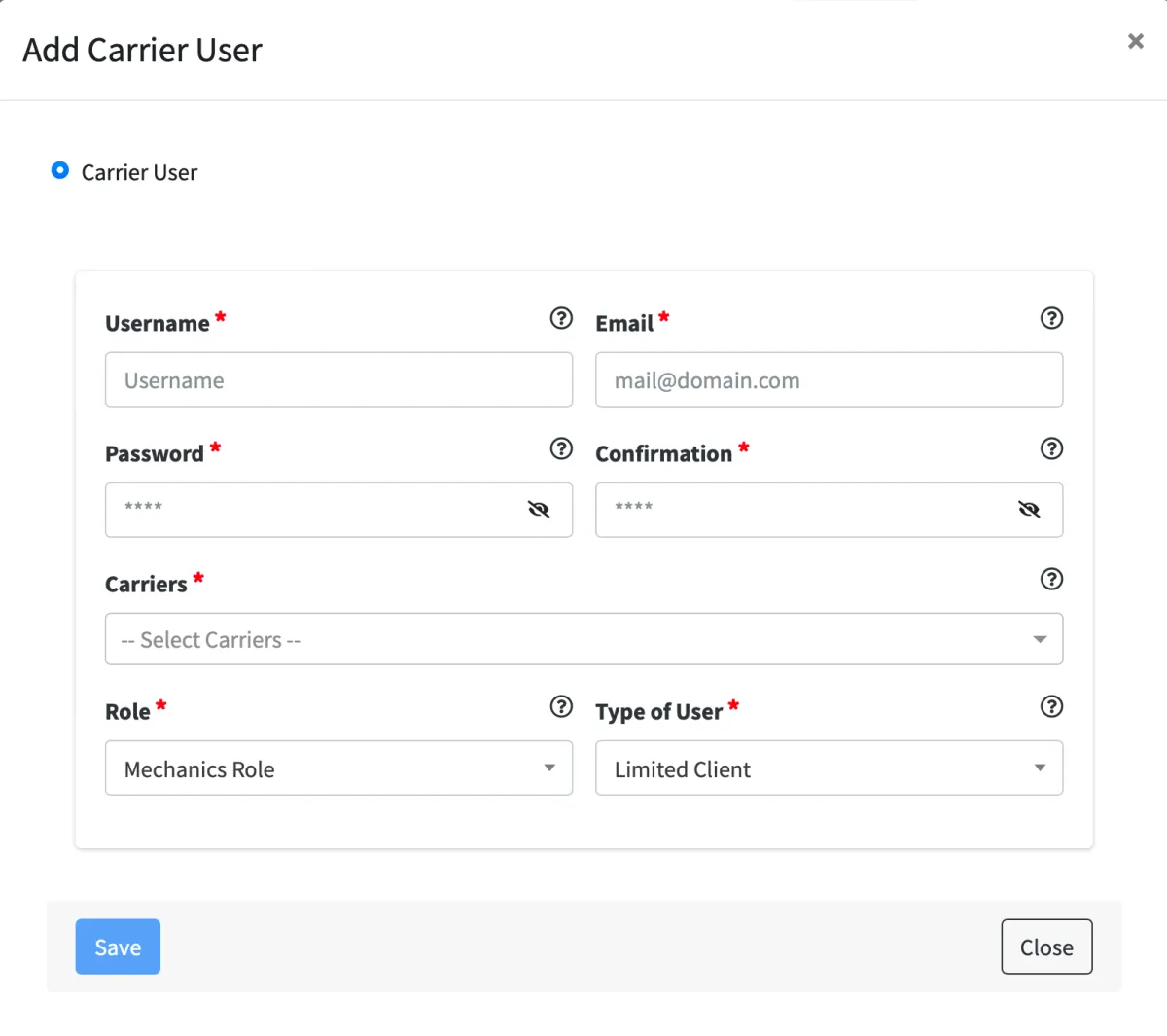Close the Add Carrier User dialog with X
Image resolution: width=1167 pixels, height=1036 pixels.
[1135, 41]
